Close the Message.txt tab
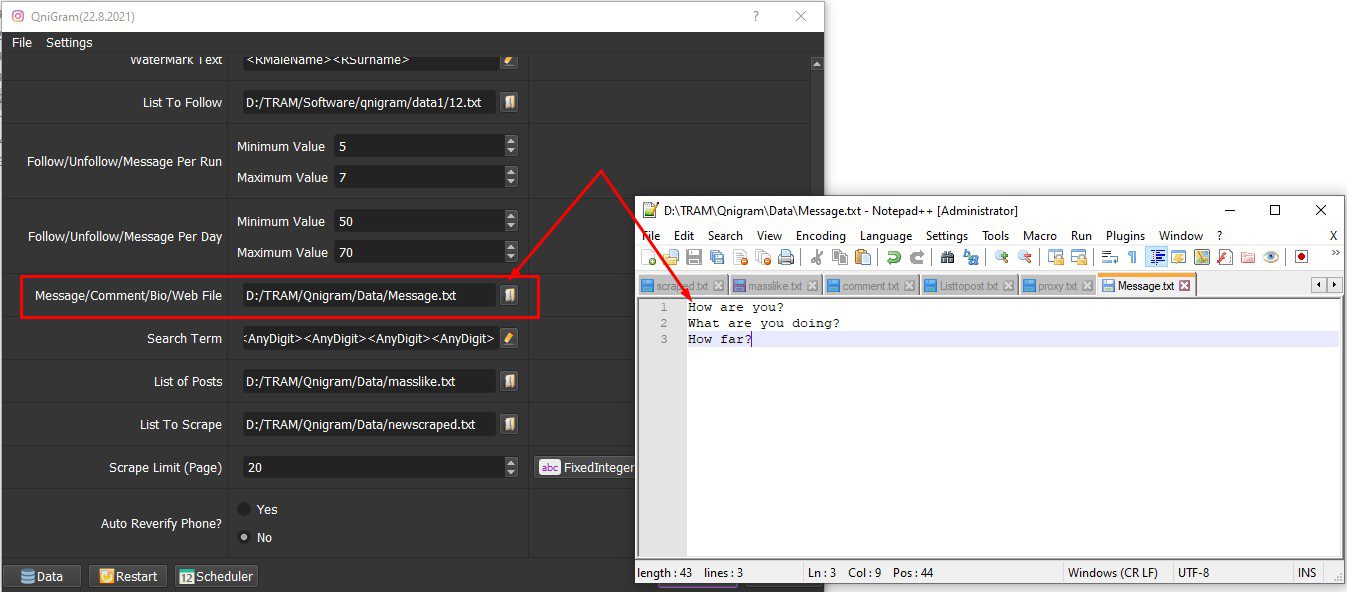This screenshot has height=592, width=1347. (x=1185, y=286)
